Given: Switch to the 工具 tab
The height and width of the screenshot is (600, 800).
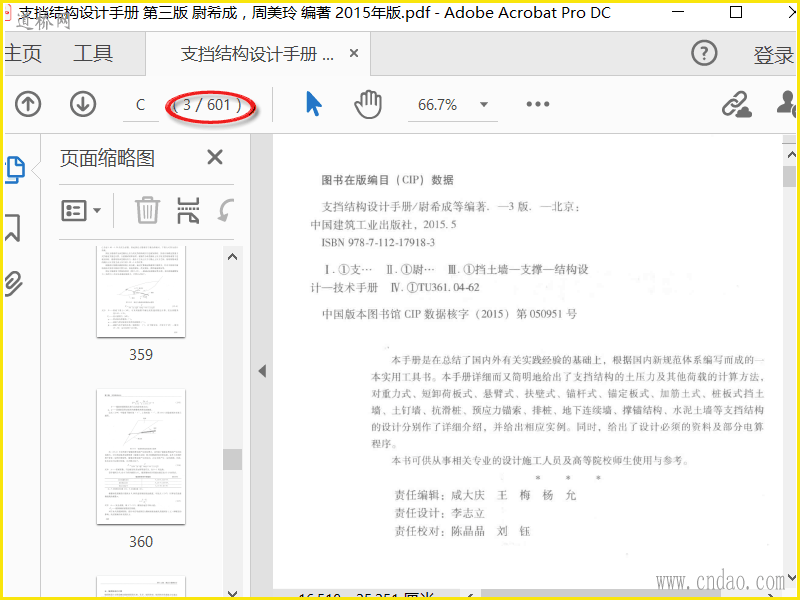Looking at the screenshot, I should tap(93, 53).
